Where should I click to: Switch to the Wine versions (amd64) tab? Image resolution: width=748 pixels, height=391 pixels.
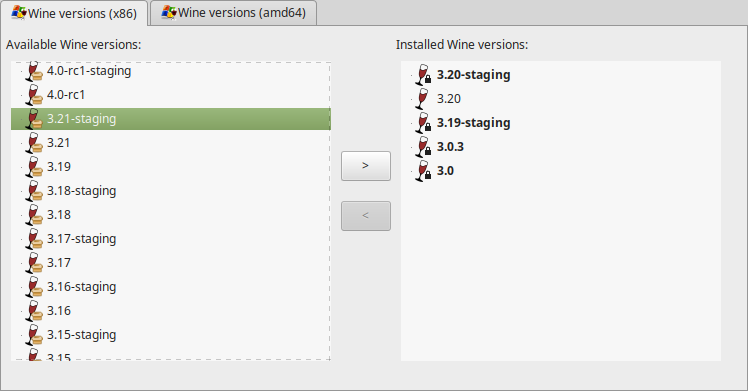pyautogui.click(x=233, y=13)
